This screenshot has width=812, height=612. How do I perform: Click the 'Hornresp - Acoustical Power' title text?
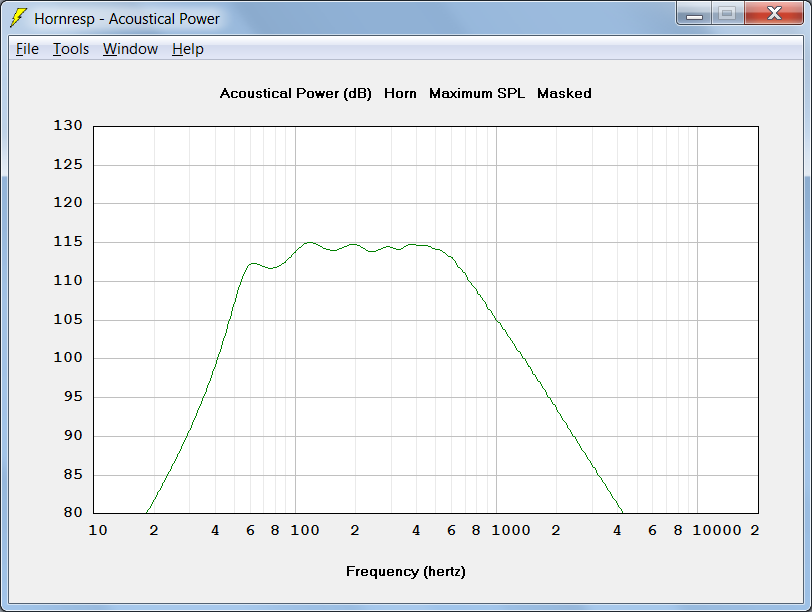(x=127, y=19)
